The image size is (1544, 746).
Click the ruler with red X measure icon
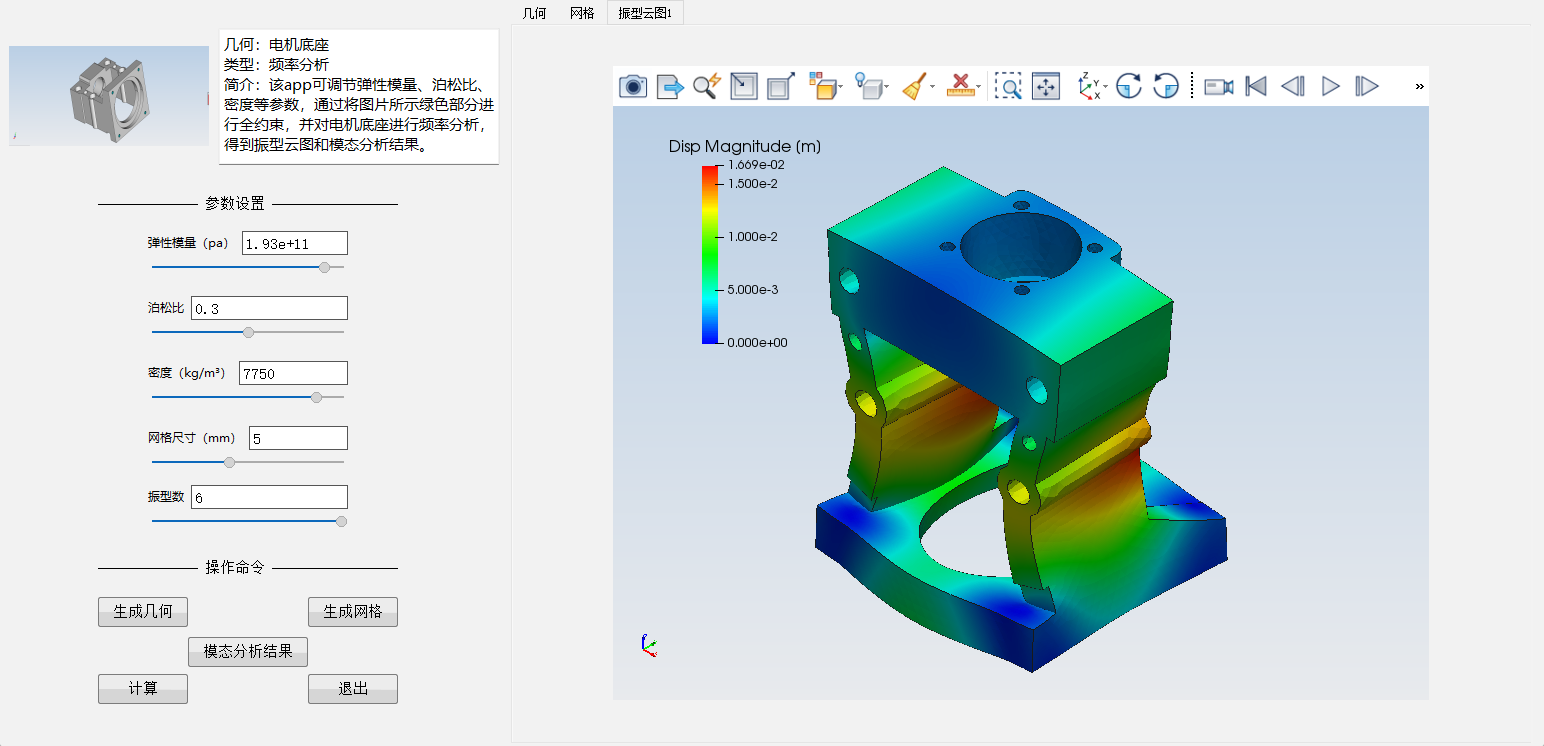coord(960,86)
